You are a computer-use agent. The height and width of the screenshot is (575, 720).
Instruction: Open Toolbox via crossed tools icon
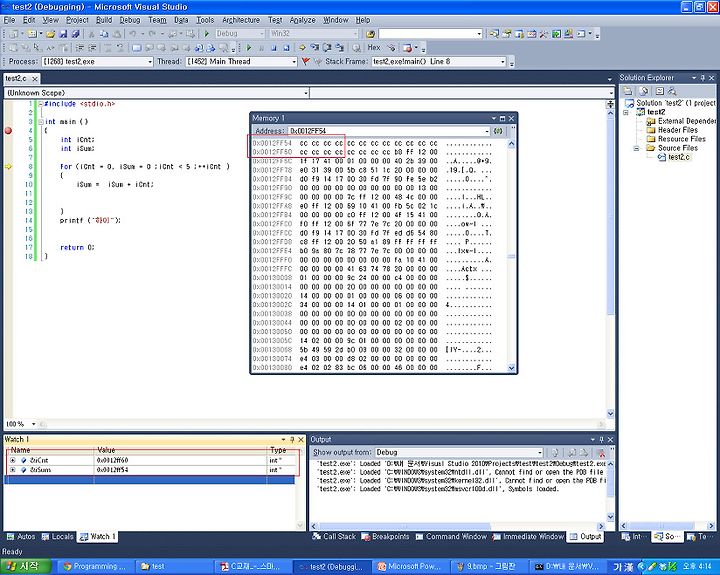[x=544, y=34]
